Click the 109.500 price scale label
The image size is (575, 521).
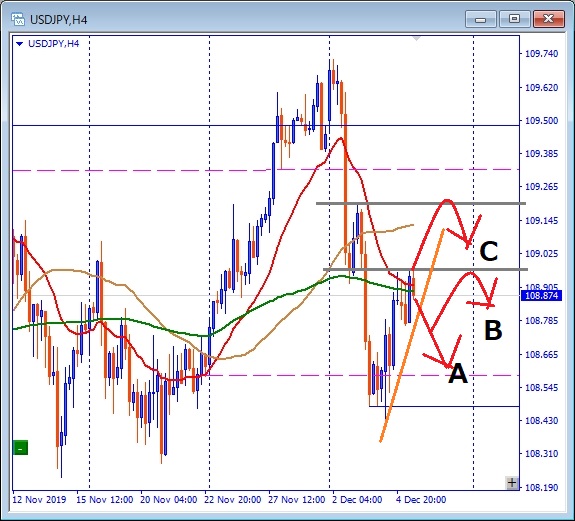pos(542,121)
